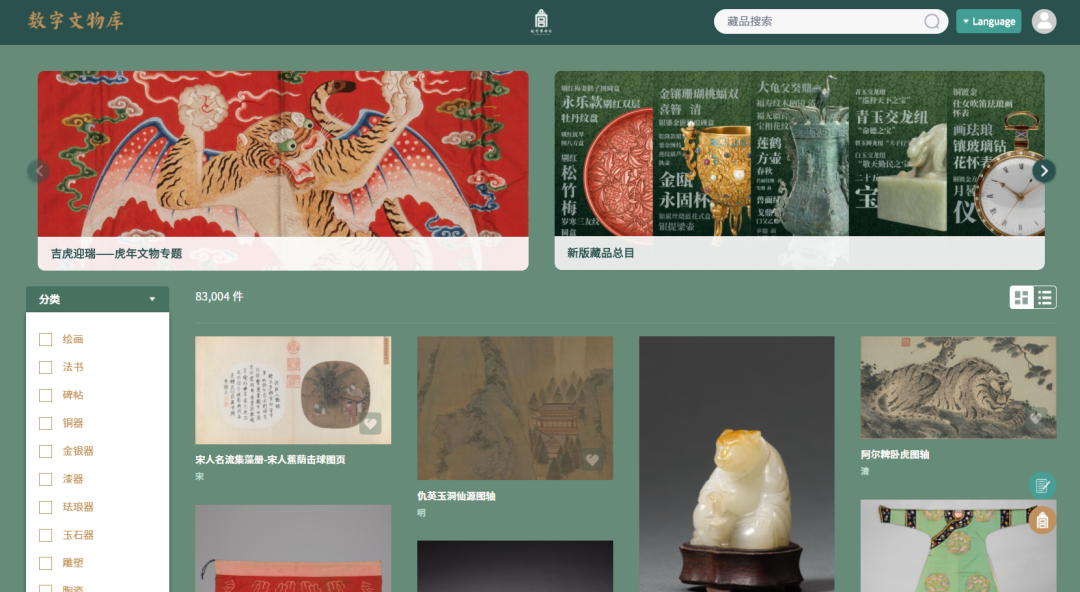This screenshot has width=1080, height=592.
Task: Click the Palace Museum logo icon
Action: pyautogui.click(x=541, y=21)
